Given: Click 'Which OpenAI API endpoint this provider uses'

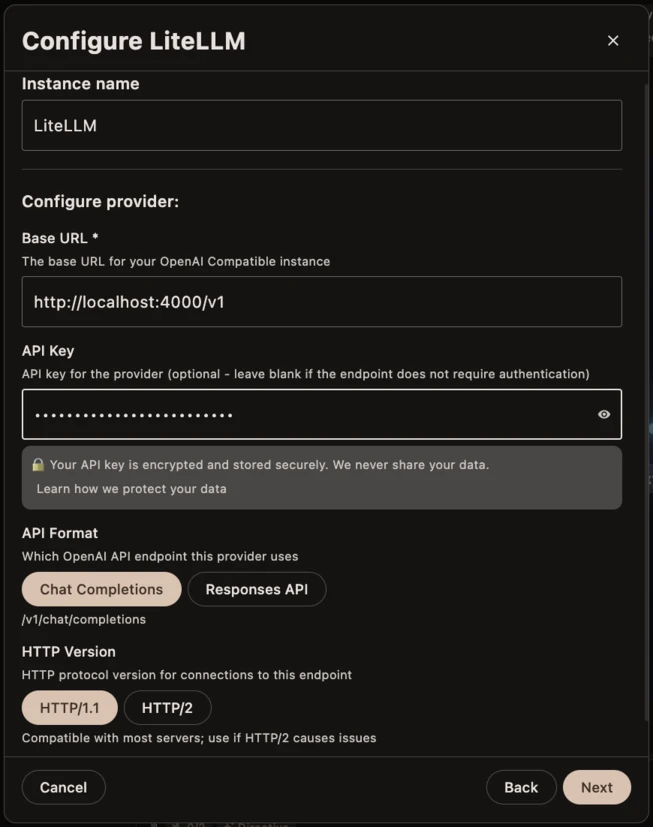Looking at the screenshot, I should pos(160,556).
